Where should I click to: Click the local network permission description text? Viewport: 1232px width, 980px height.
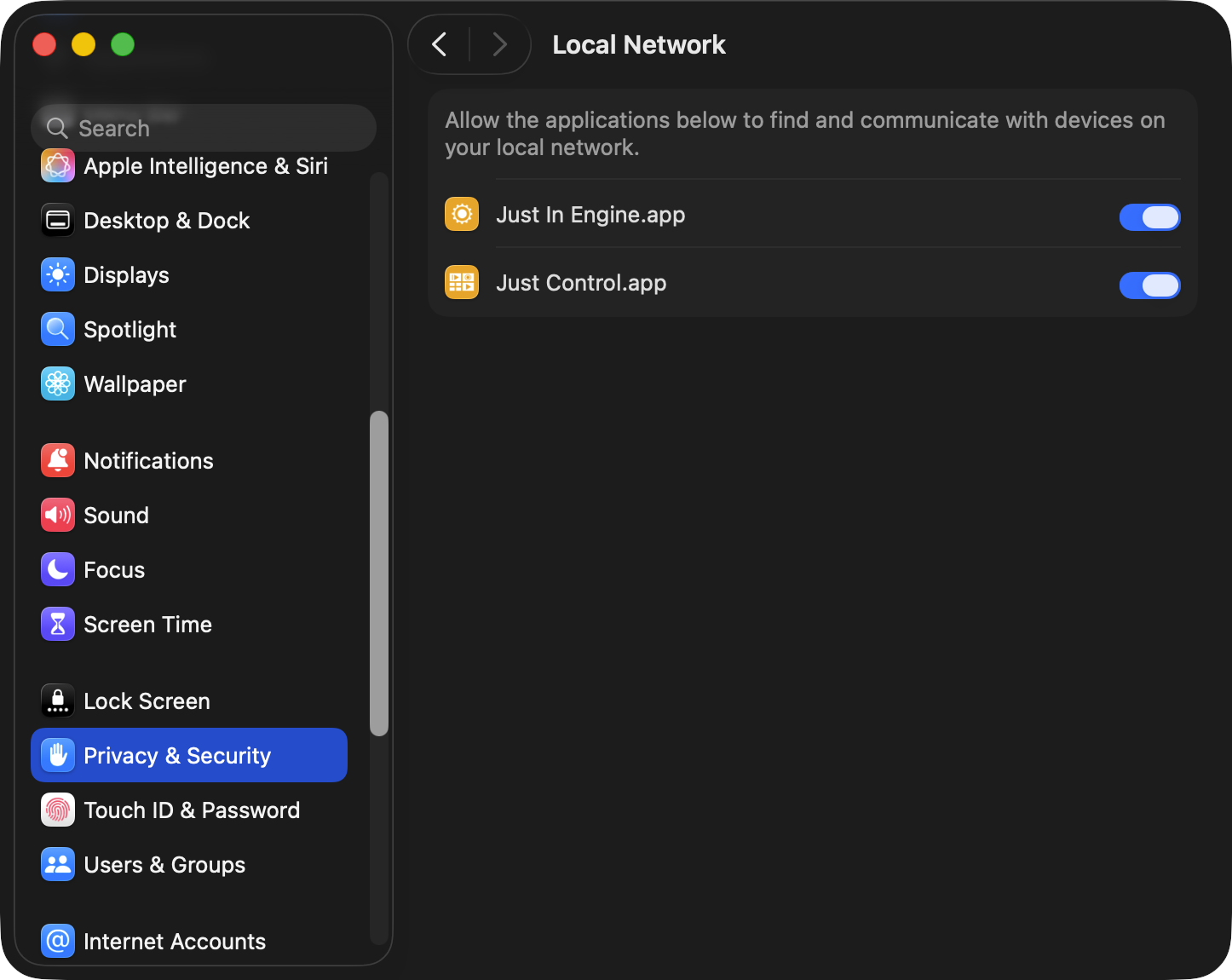click(805, 134)
